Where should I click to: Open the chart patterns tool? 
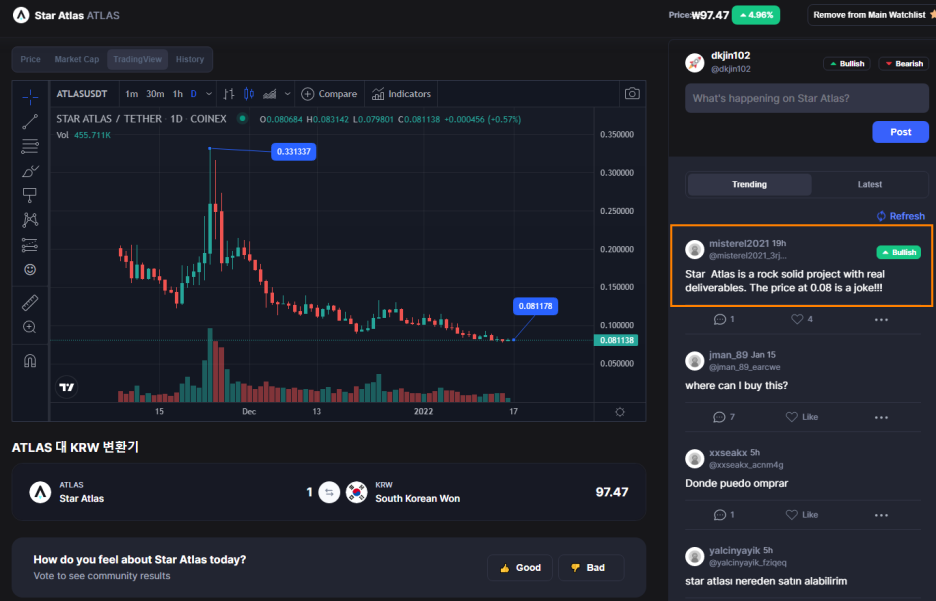30,220
